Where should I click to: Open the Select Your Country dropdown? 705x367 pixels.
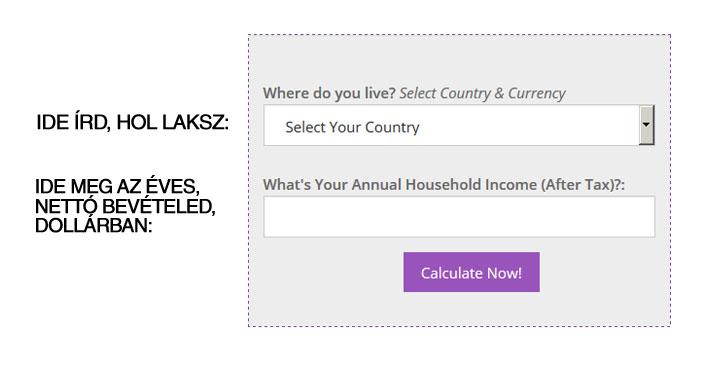(x=459, y=125)
